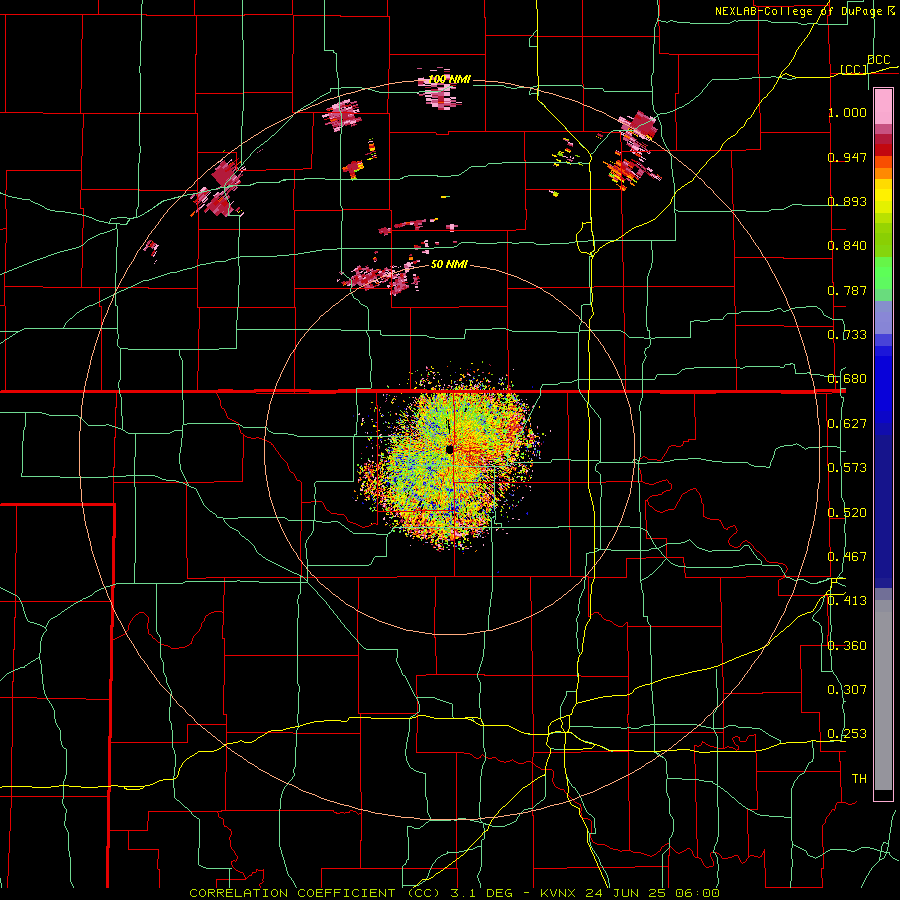Click the 0.307 scale value

pos(847,690)
